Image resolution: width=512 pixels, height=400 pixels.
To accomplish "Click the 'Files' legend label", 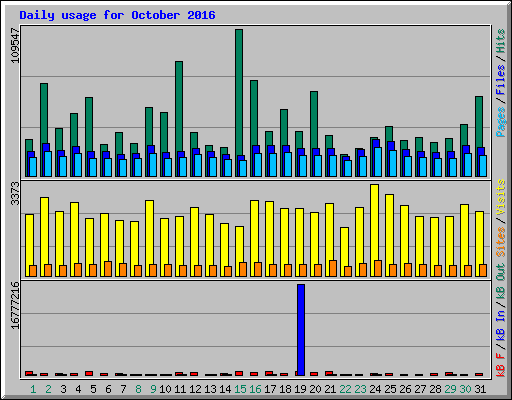I will [x=501, y=79].
